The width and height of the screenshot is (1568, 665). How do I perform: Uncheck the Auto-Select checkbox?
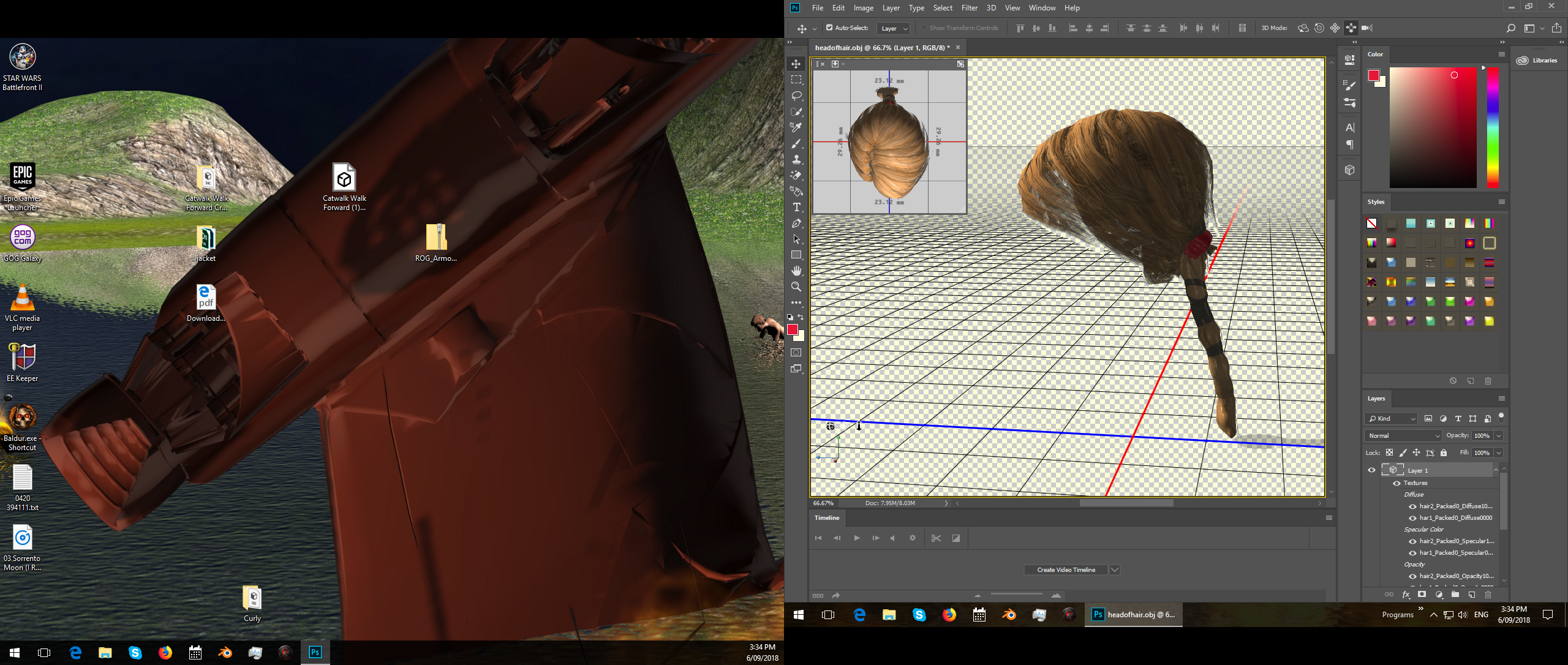coord(829,28)
